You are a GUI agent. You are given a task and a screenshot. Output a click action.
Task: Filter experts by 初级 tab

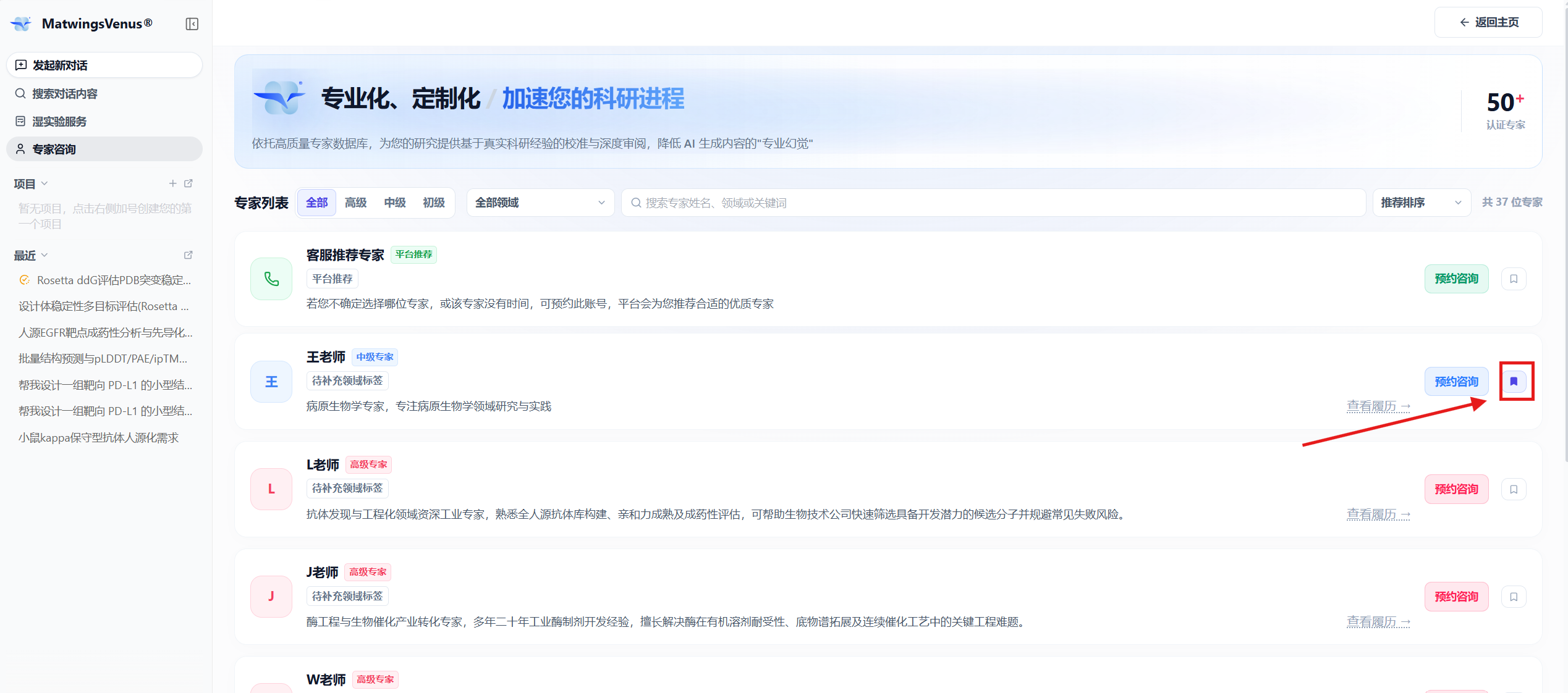pos(433,203)
